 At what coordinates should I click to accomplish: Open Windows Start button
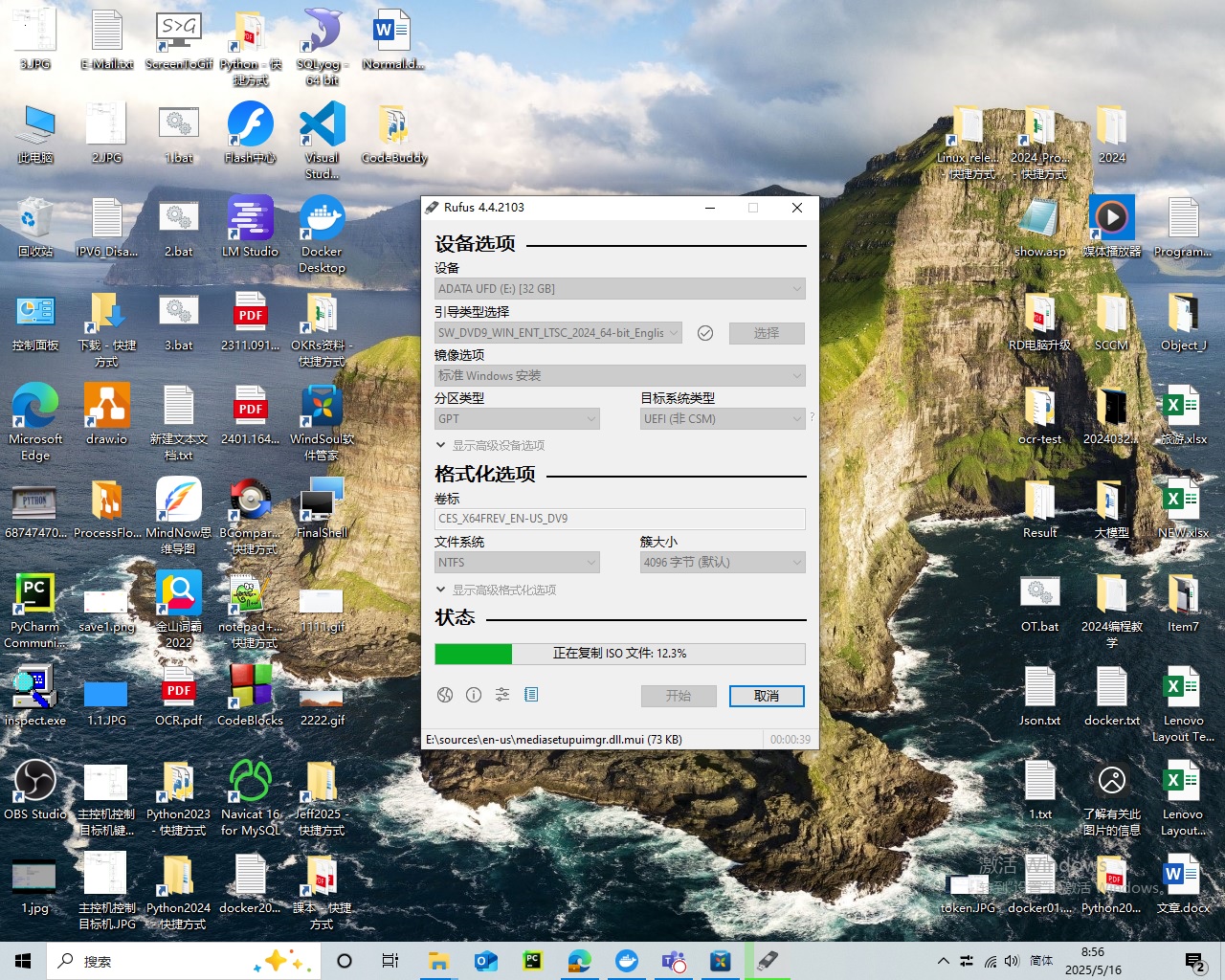coord(23,961)
